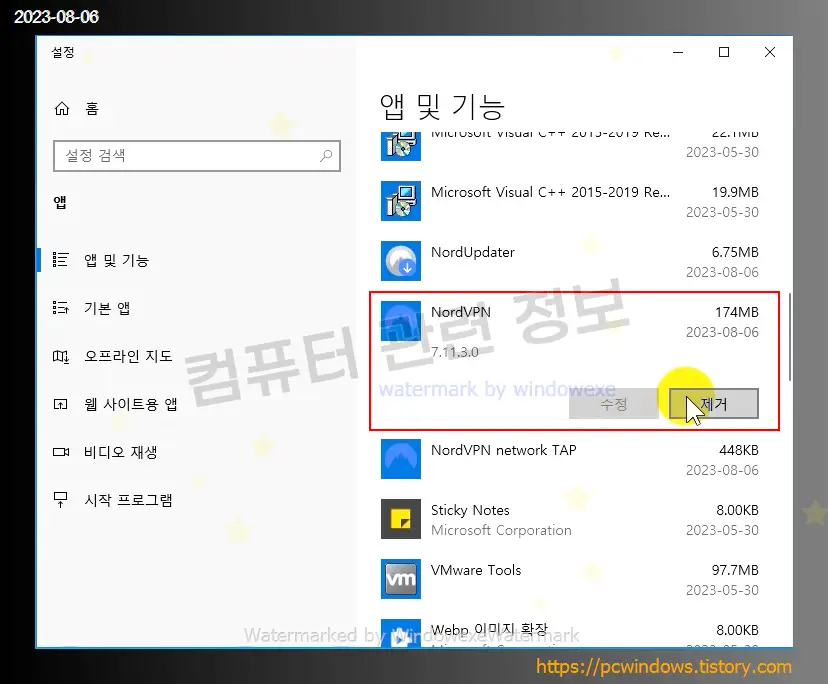Click the 앱 및 기능 page heading

pyautogui.click(x=442, y=107)
